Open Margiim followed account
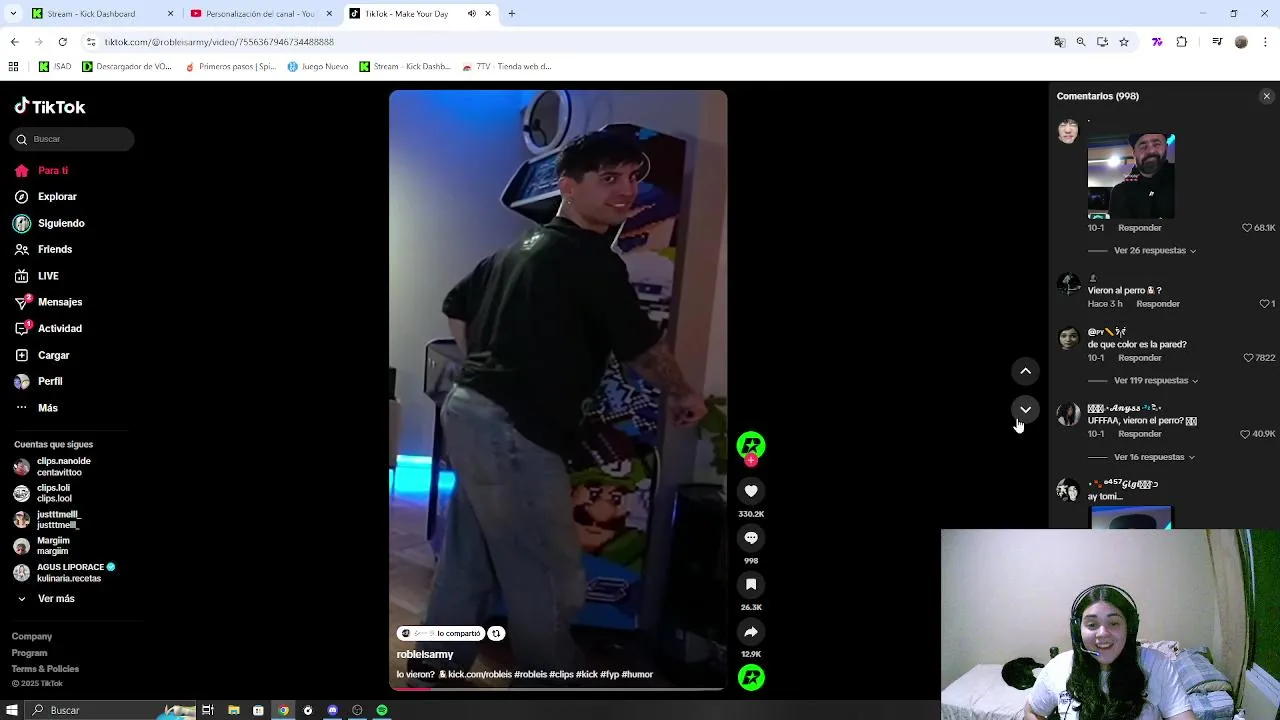 [x=42, y=546]
